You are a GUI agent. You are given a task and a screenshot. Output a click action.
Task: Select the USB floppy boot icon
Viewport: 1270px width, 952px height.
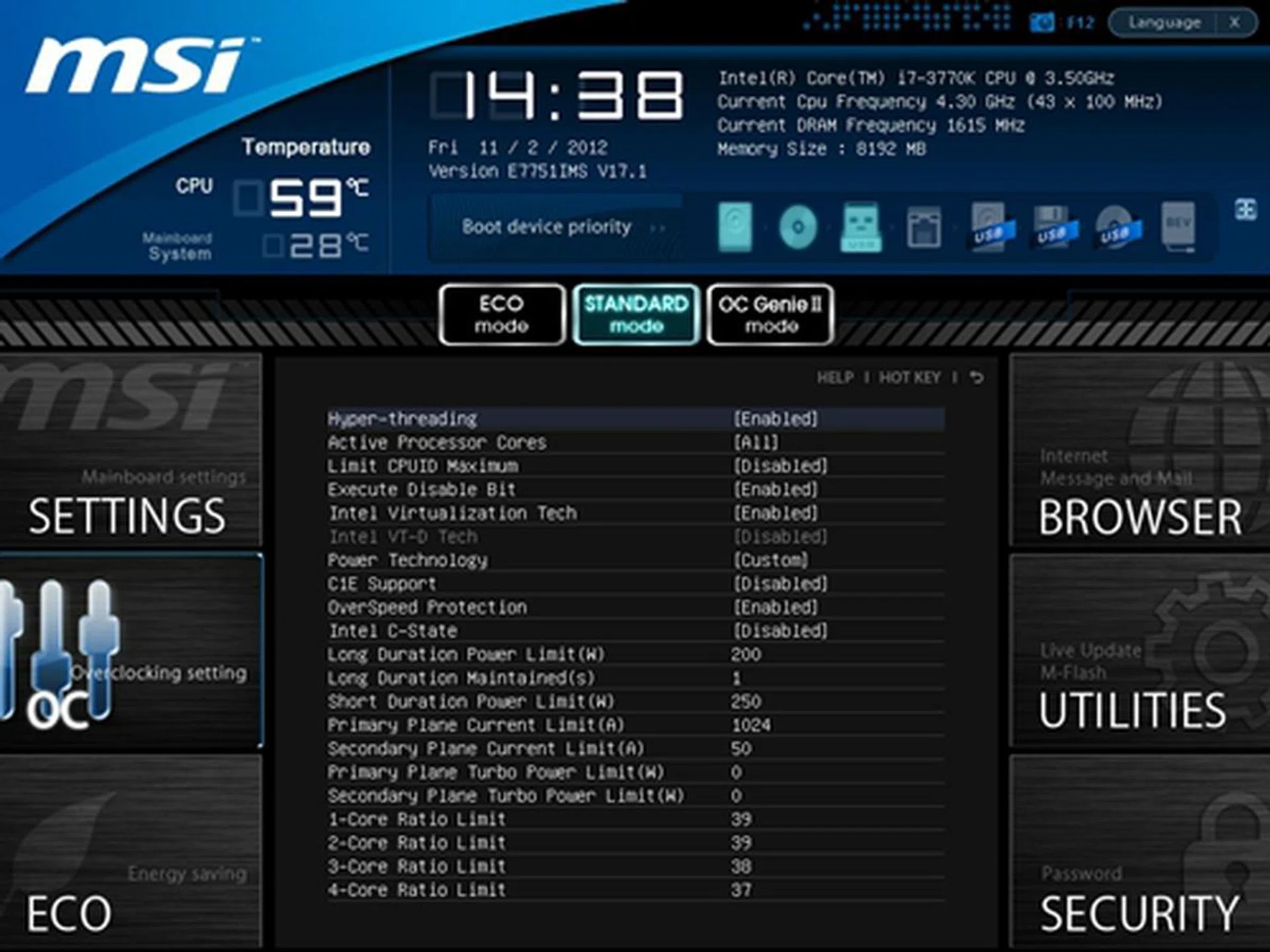tap(1052, 227)
